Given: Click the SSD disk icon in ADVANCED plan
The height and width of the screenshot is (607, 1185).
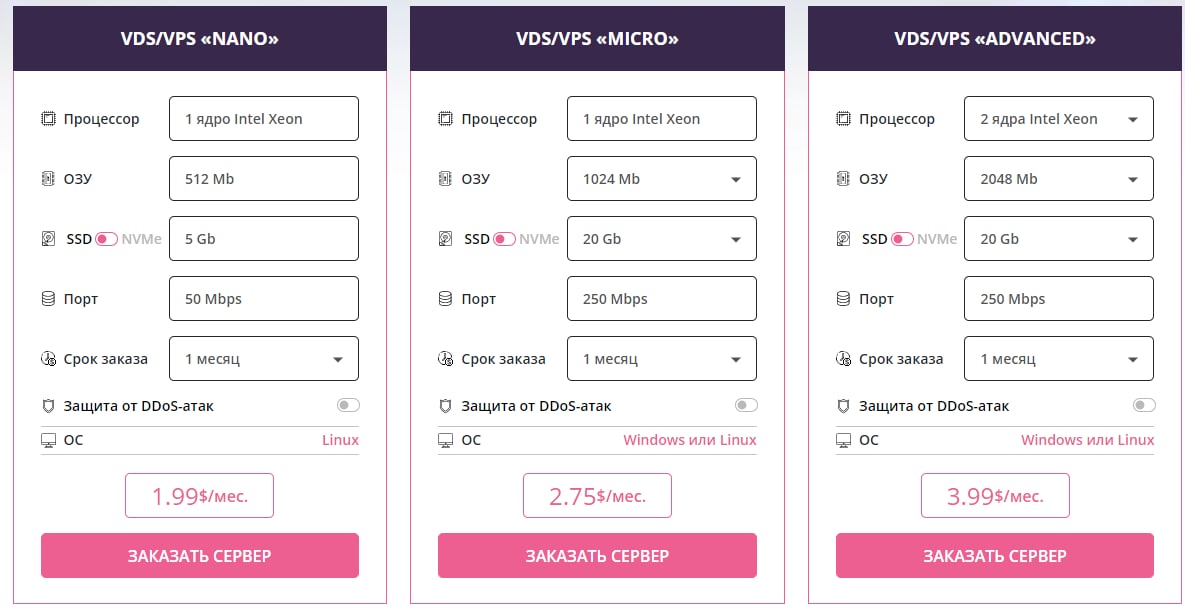Looking at the screenshot, I should (x=843, y=239).
